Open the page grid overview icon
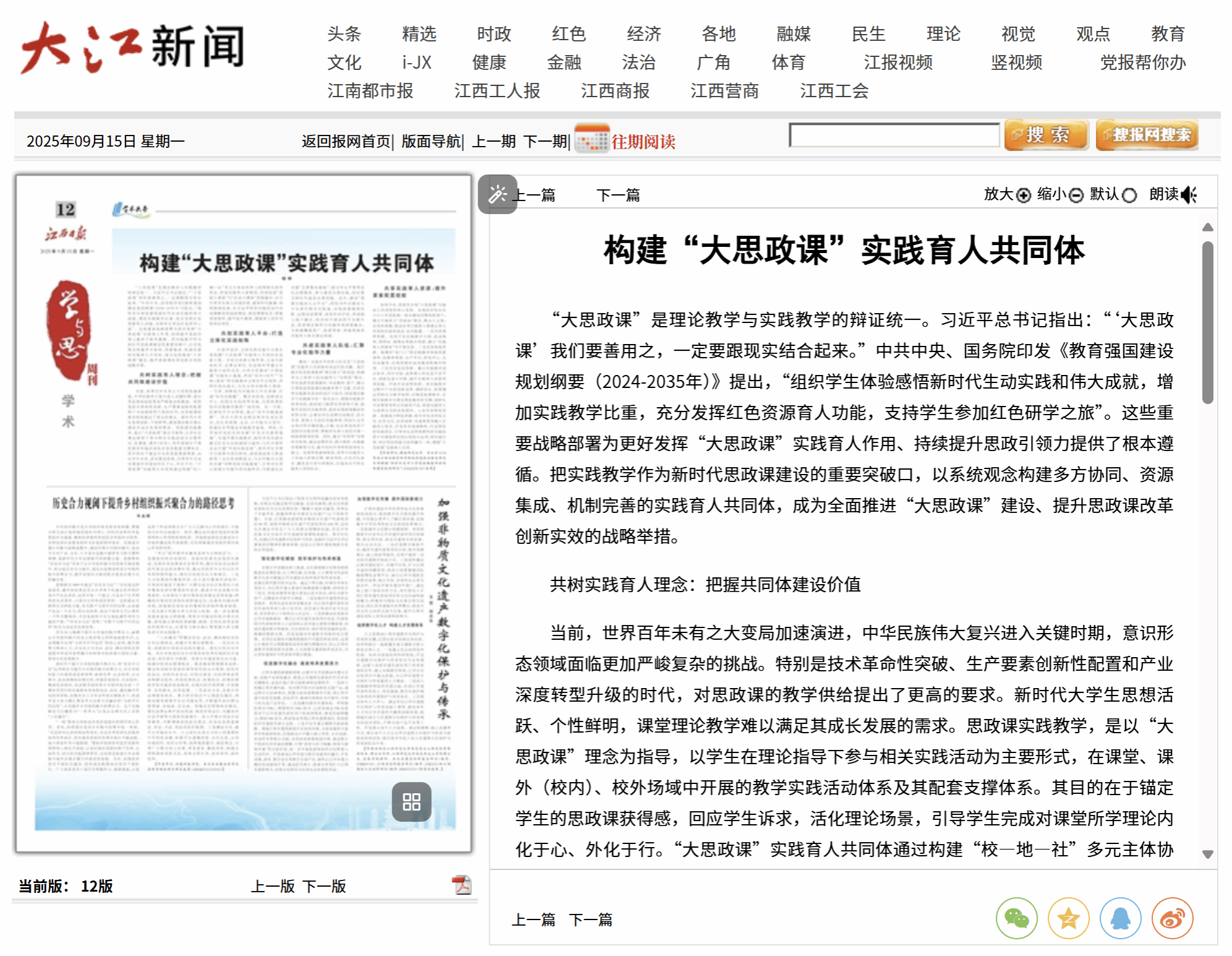Viewport: 1232px width, 956px height. (x=411, y=802)
